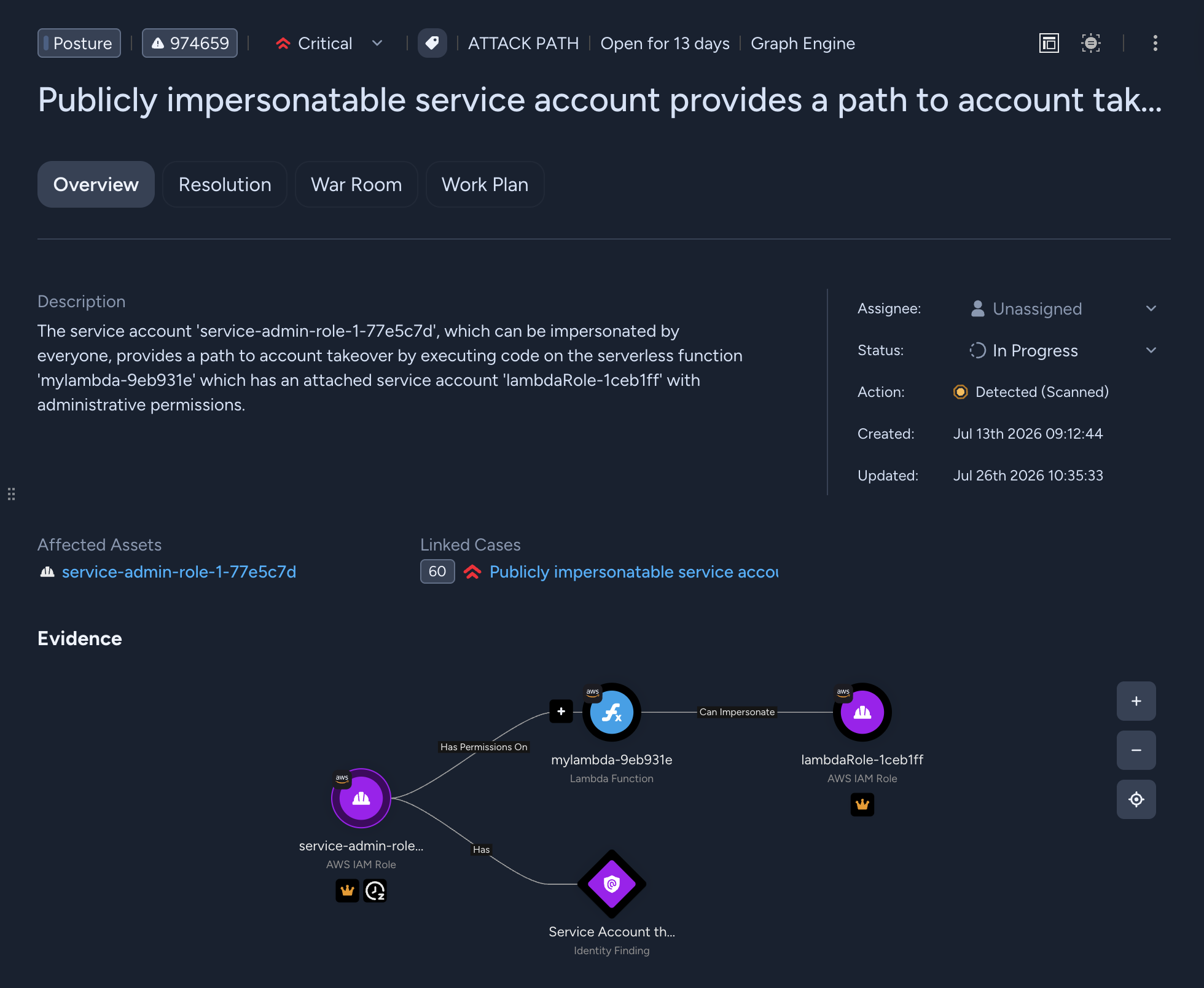Switch to the Resolution tab

[x=225, y=184]
